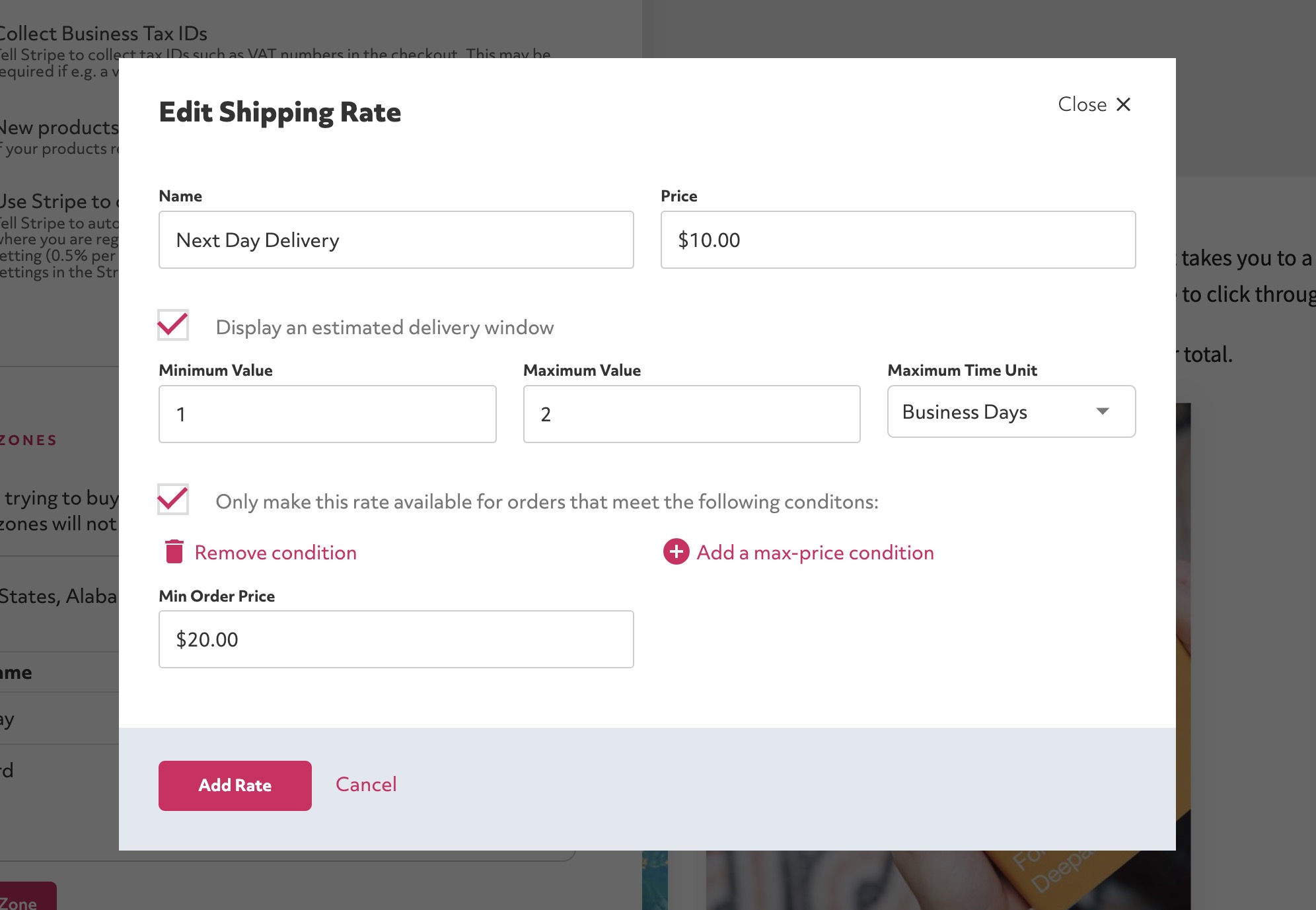Click the Maximum Value field

coord(692,414)
